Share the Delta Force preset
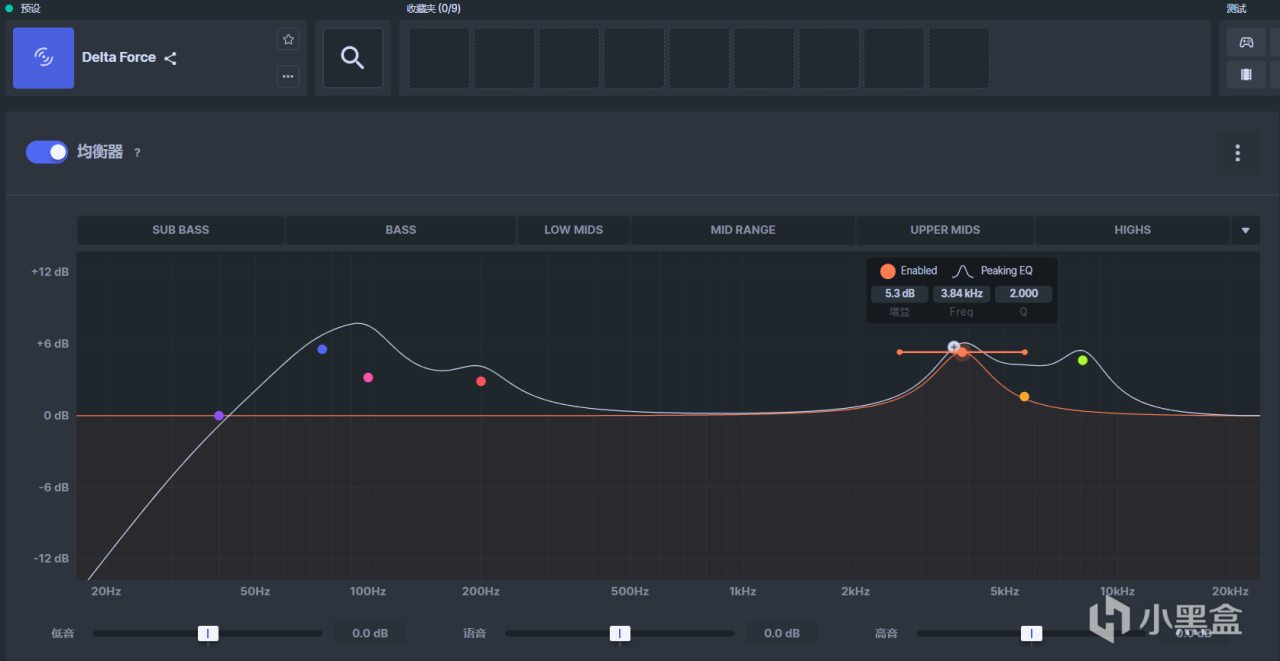This screenshot has height=661, width=1280. click(170, 58)
